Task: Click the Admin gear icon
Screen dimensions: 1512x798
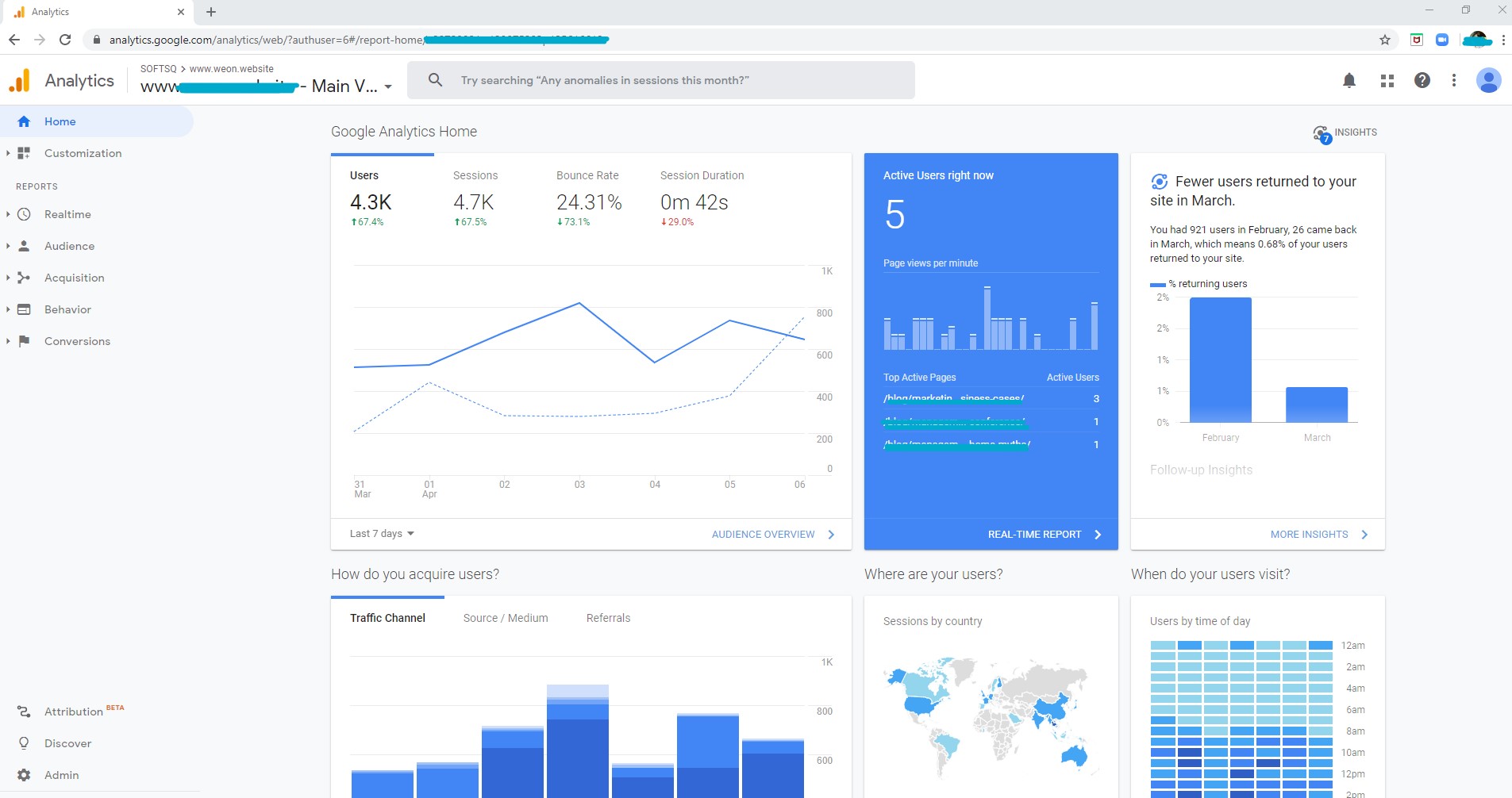Action: 24,775
